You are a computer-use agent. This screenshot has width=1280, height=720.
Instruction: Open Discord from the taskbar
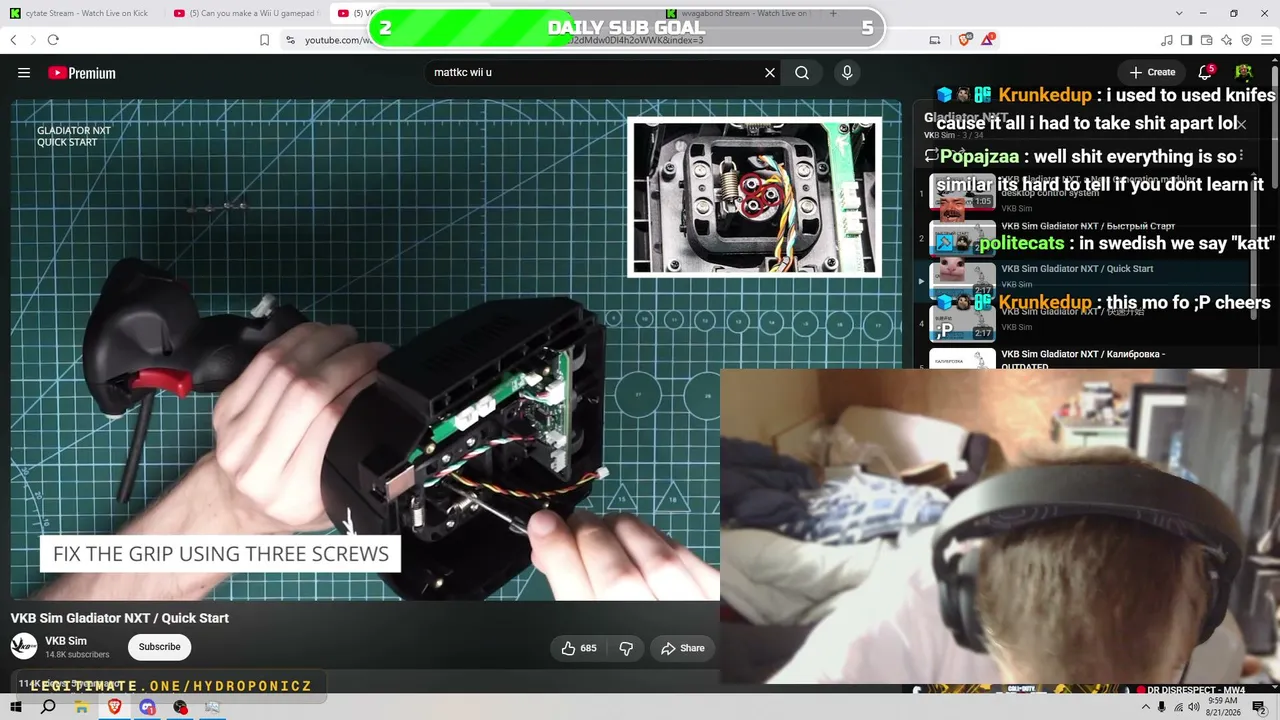coord(147,707)
